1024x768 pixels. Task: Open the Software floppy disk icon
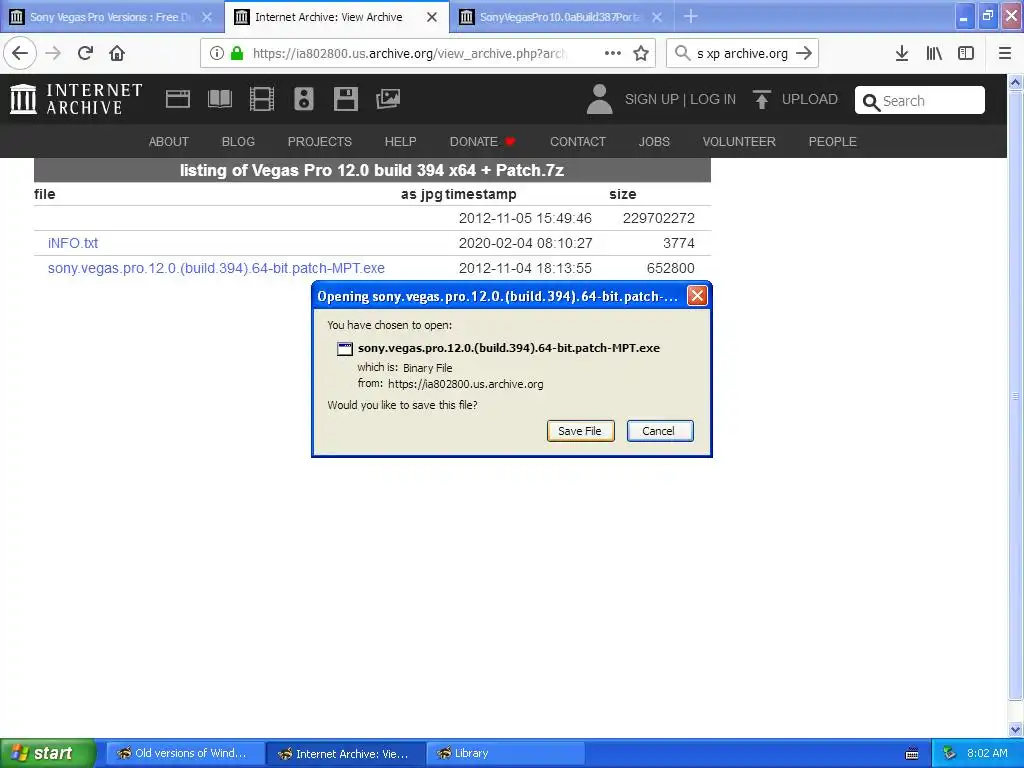pyautogui.click(x=345, y=99)
